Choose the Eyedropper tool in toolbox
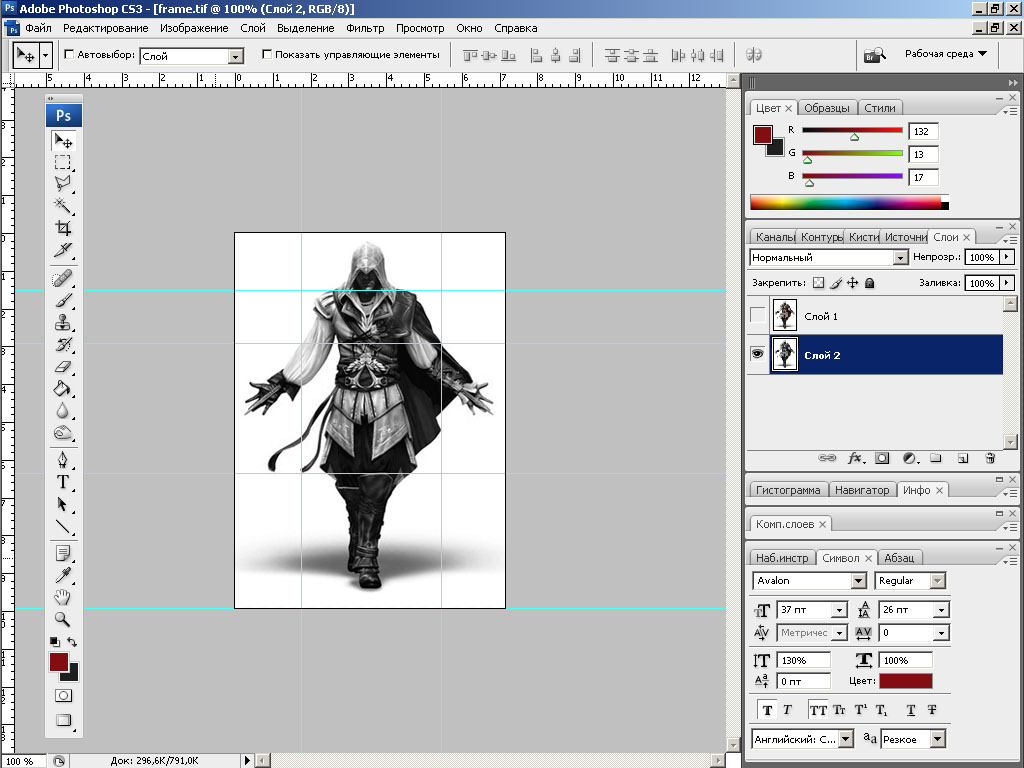1024x768 pixels. point(63,575)
